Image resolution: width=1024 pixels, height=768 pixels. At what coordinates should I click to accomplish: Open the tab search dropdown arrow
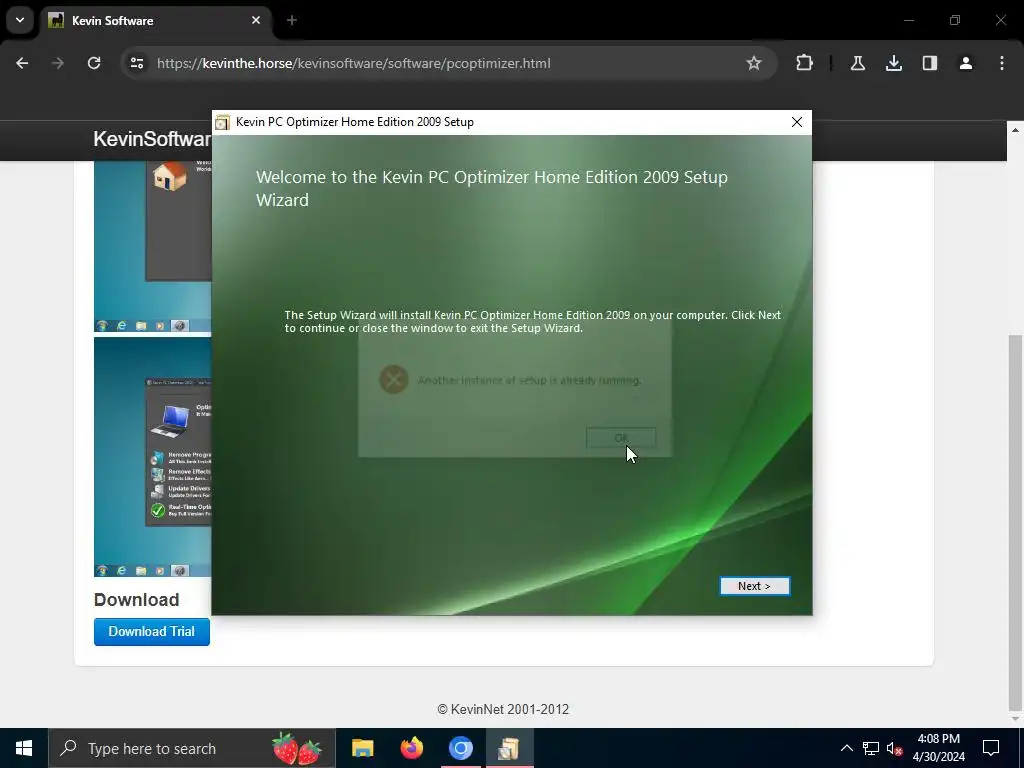[x=20, y=20]
